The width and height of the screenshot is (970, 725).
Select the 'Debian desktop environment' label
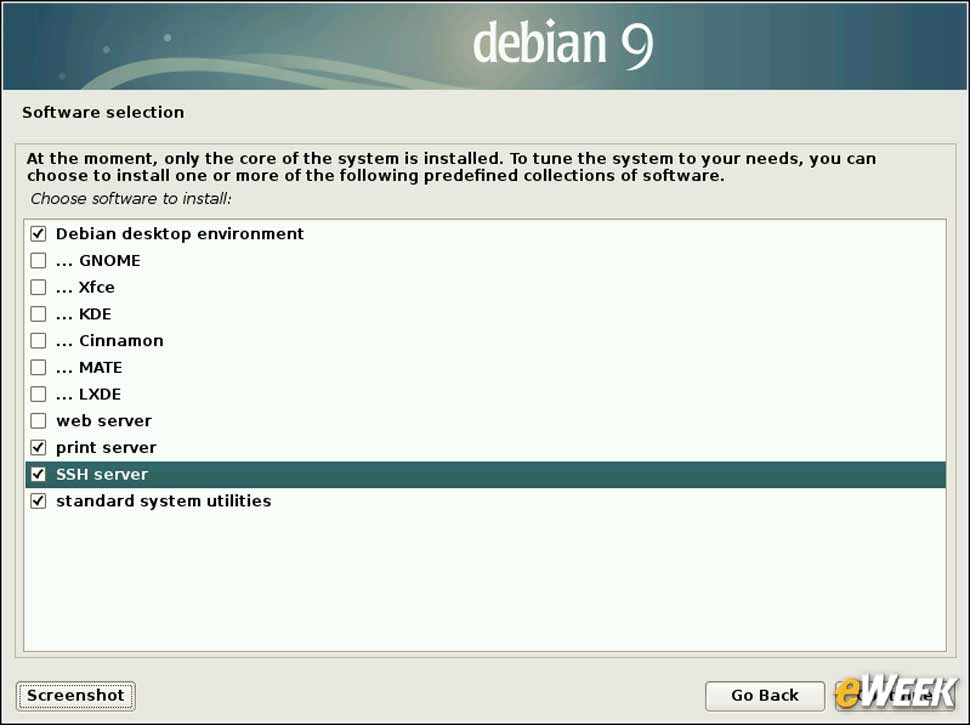pyautogui.click(x=180, y=234)
